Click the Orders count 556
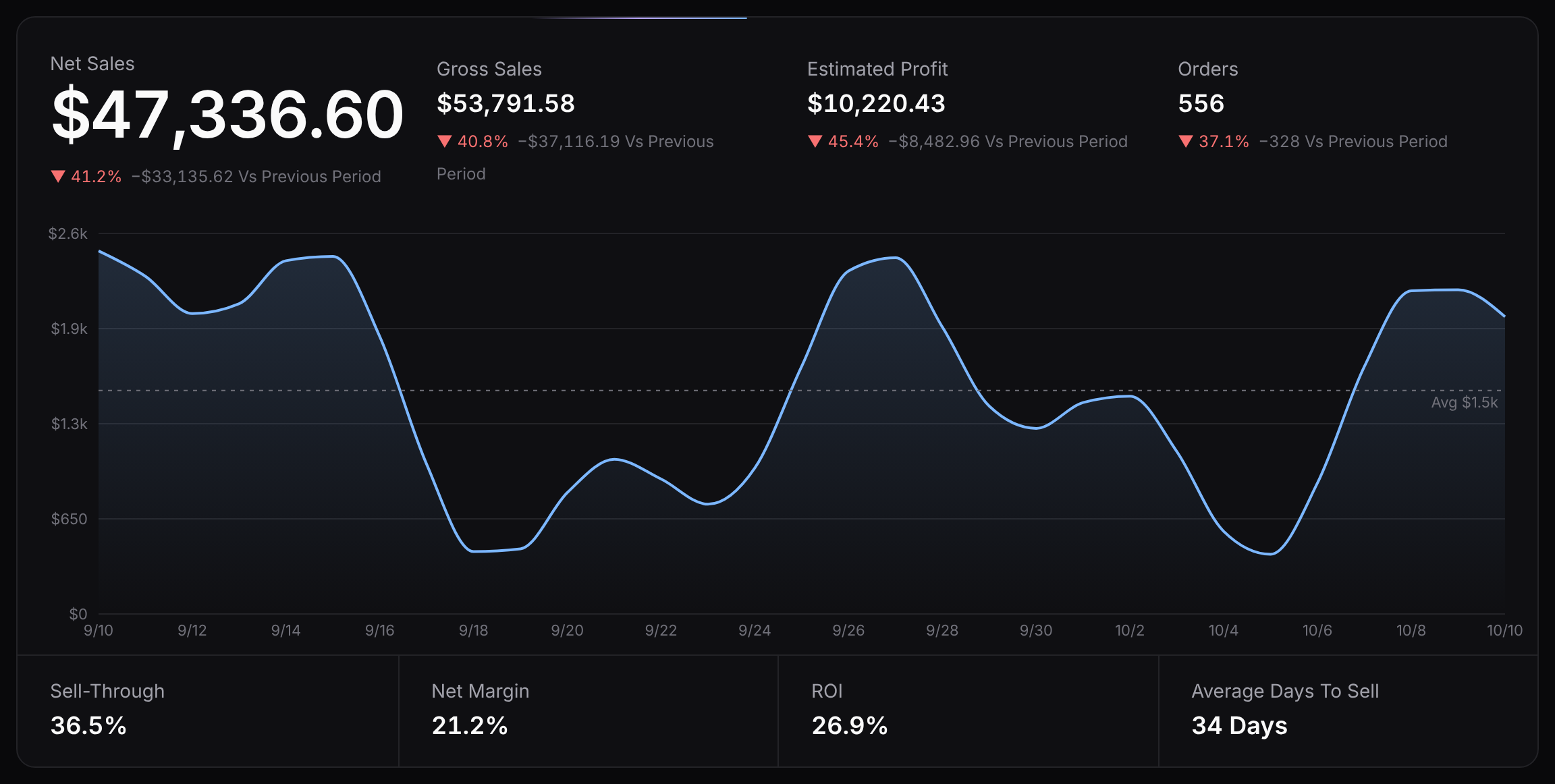This screenshot has width=1555, height=784. coord(1201,103)
